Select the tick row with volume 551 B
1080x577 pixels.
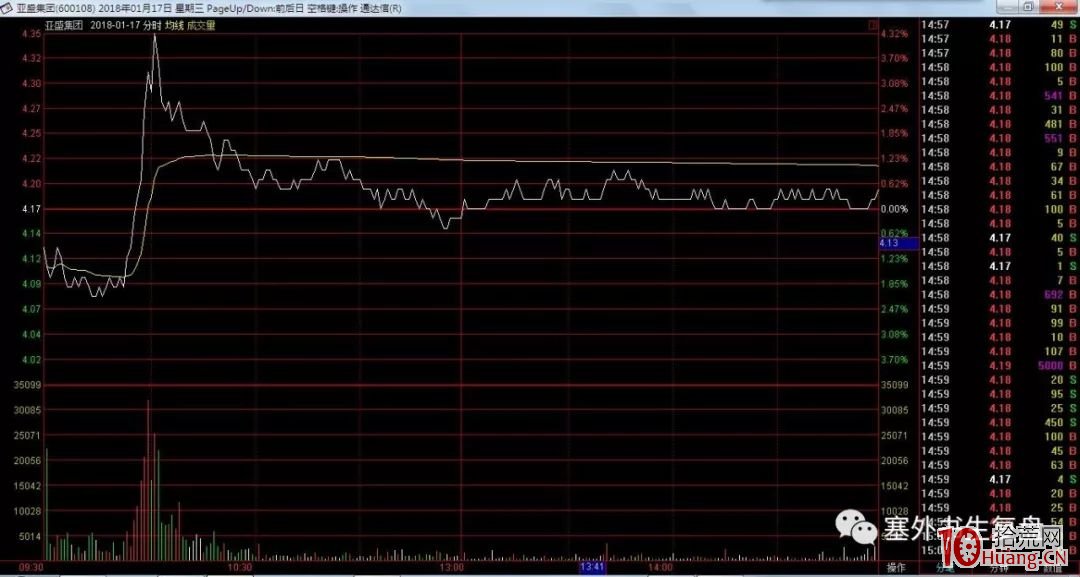click(x=999, y=138)
